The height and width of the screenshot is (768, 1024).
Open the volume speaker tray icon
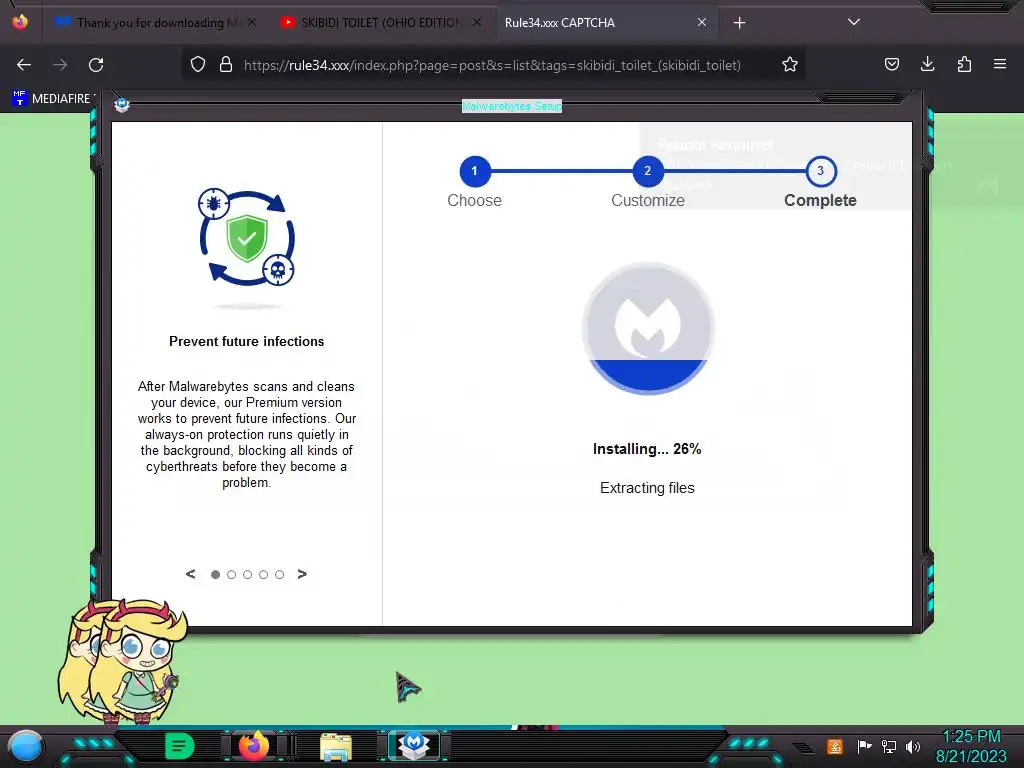[913, 746]
